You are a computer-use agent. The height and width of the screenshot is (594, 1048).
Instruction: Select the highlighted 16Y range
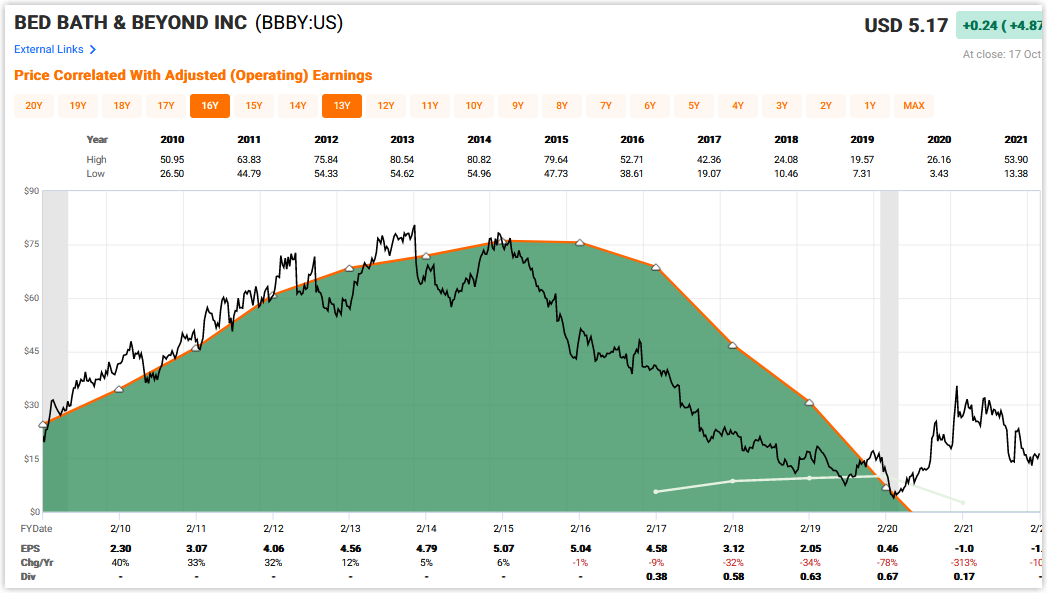coord(210,106)
